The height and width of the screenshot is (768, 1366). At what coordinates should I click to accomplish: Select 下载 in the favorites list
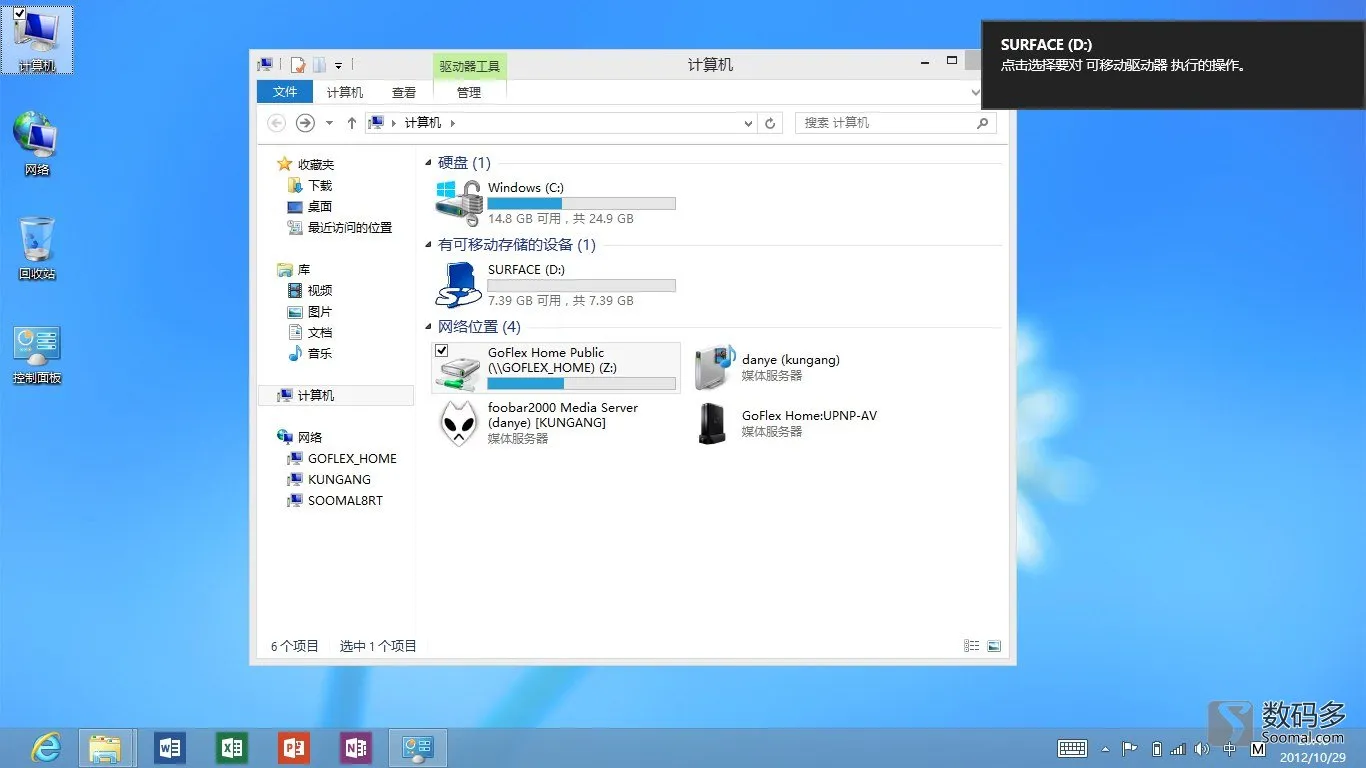pos(320,186)
